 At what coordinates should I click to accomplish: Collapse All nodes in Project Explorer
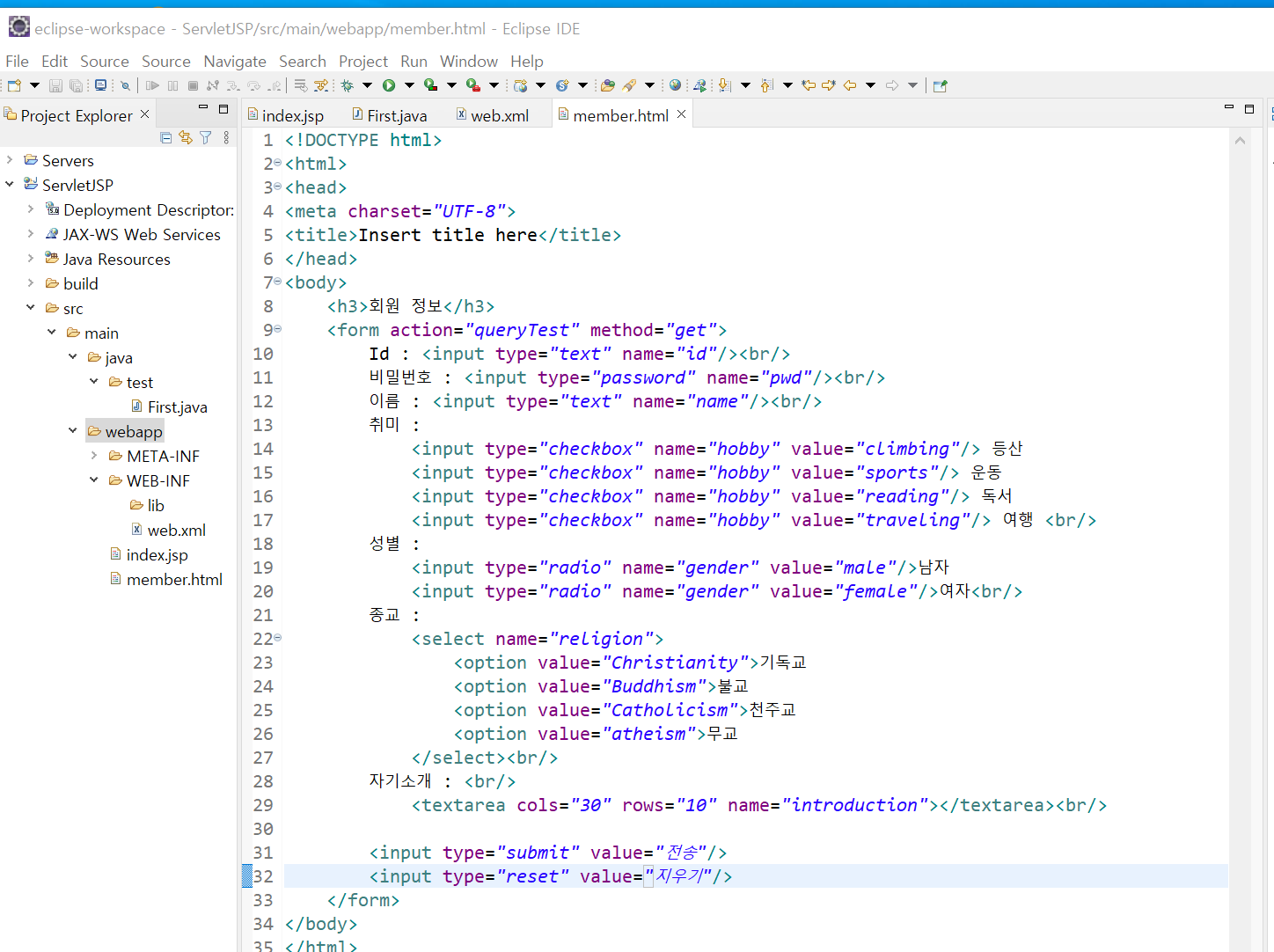click(x=165, y=138)
